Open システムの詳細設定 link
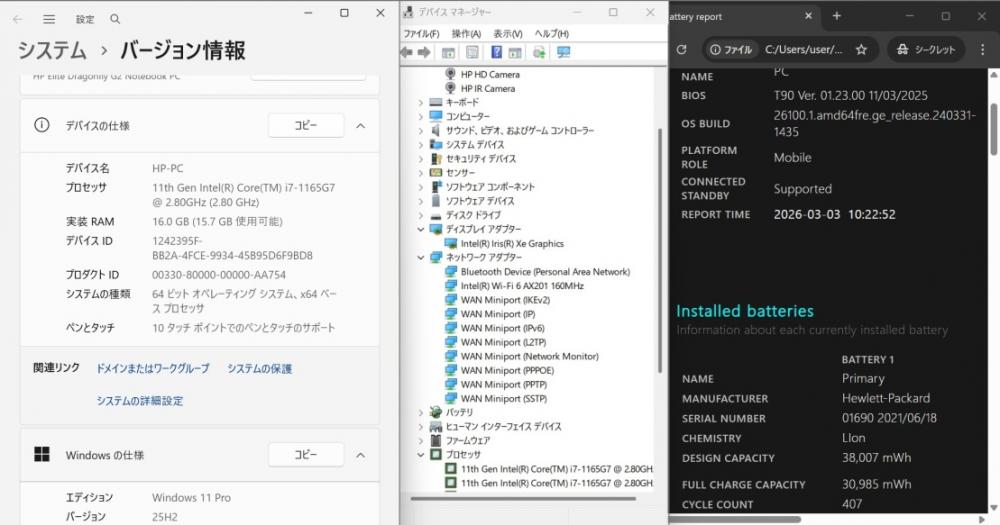The height and width of the screenshot is (525, 1000). point(140,401)
